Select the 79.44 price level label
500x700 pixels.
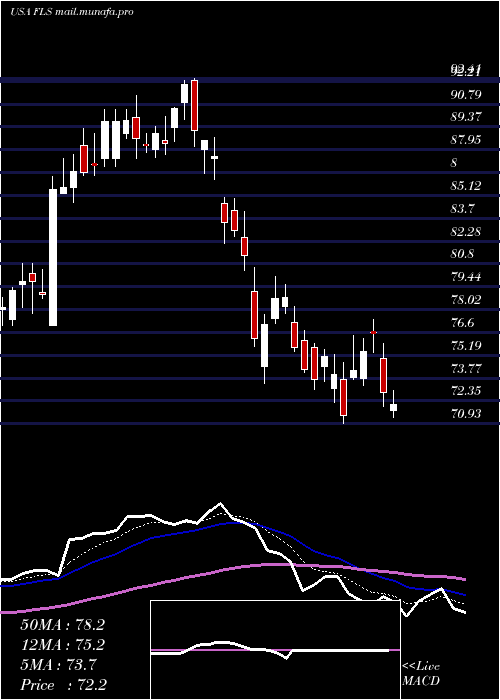point(466,277)
